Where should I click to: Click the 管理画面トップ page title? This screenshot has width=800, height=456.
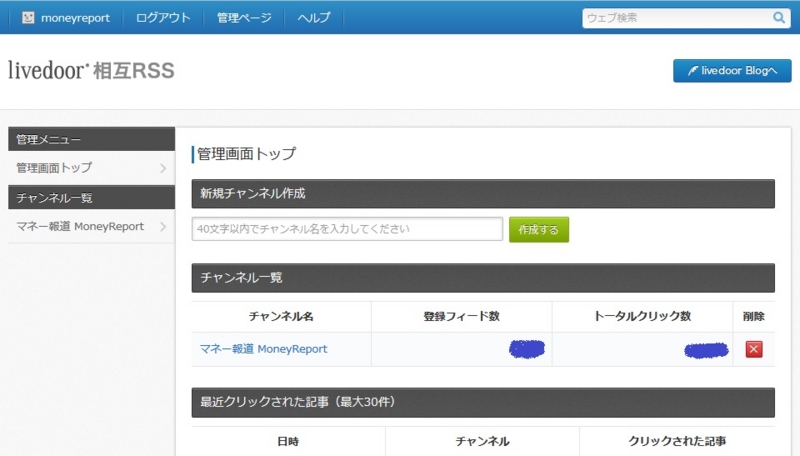click(x=246, y=154)
